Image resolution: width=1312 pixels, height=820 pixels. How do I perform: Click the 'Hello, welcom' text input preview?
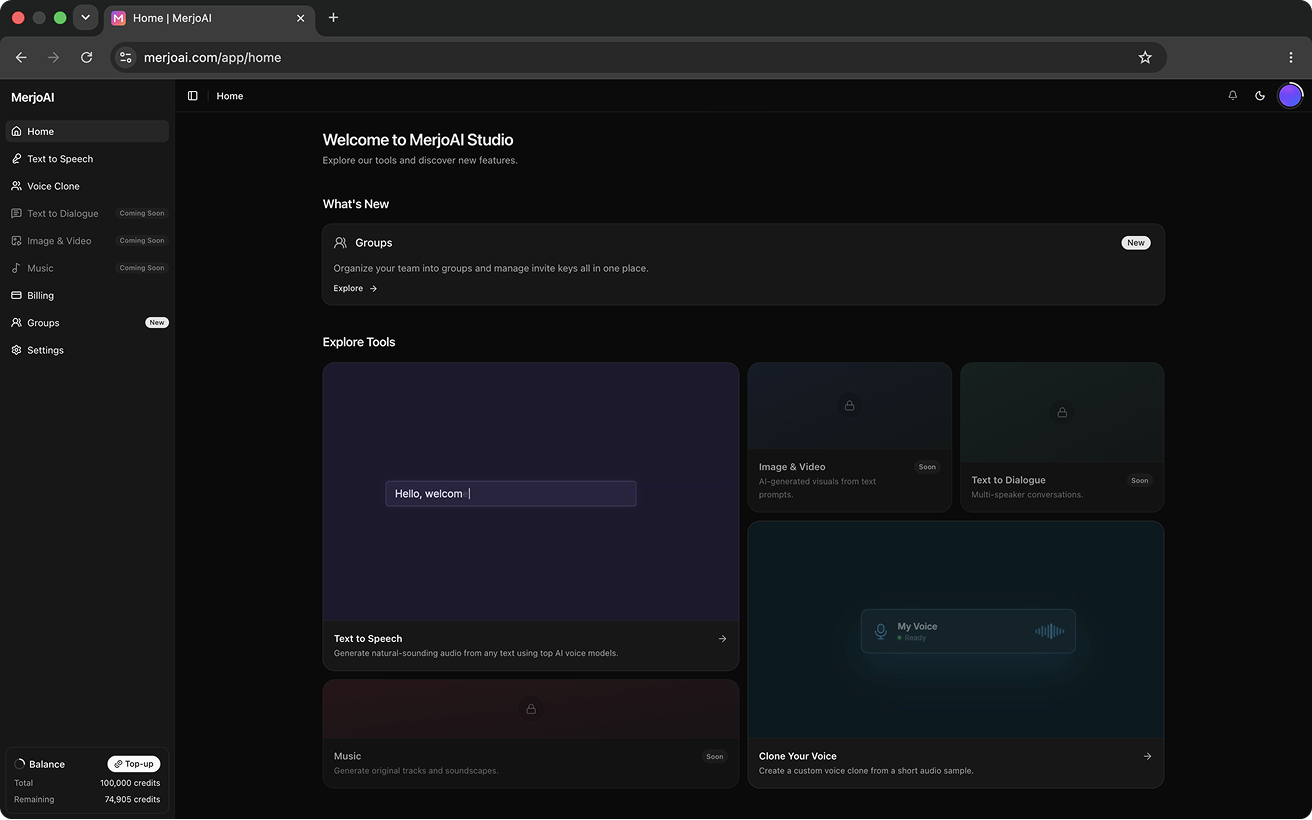(511, 494)
